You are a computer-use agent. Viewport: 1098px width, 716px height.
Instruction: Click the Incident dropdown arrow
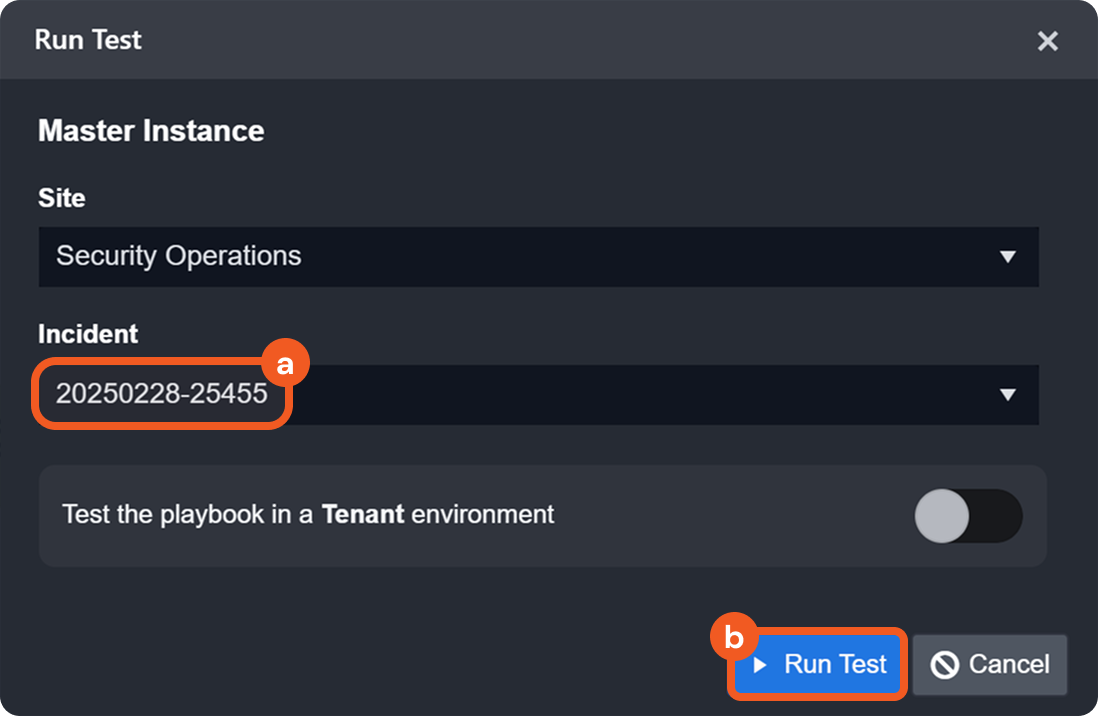(x=1007, y=395)
